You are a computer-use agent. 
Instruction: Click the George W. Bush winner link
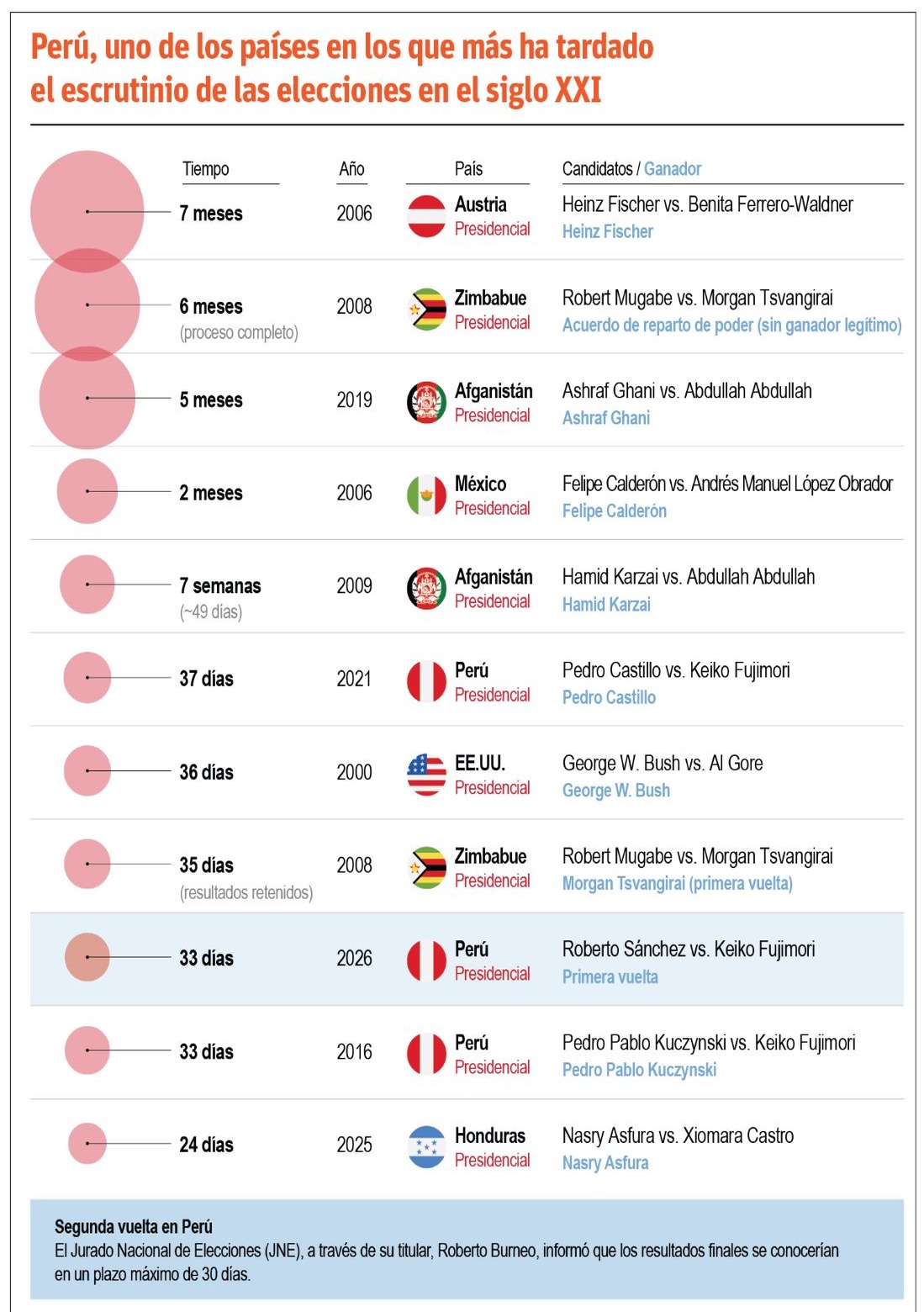coord(616,791)
